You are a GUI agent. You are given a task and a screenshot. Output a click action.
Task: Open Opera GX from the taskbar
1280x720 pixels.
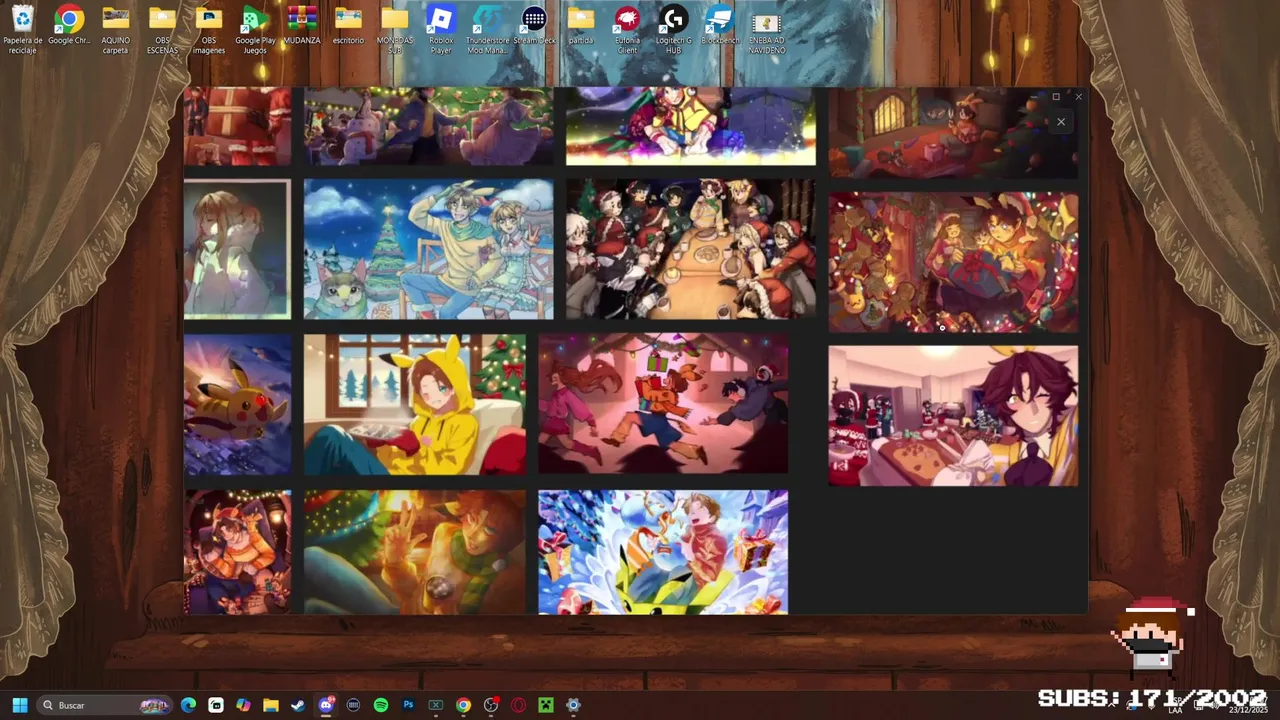[x=518, y=705]
